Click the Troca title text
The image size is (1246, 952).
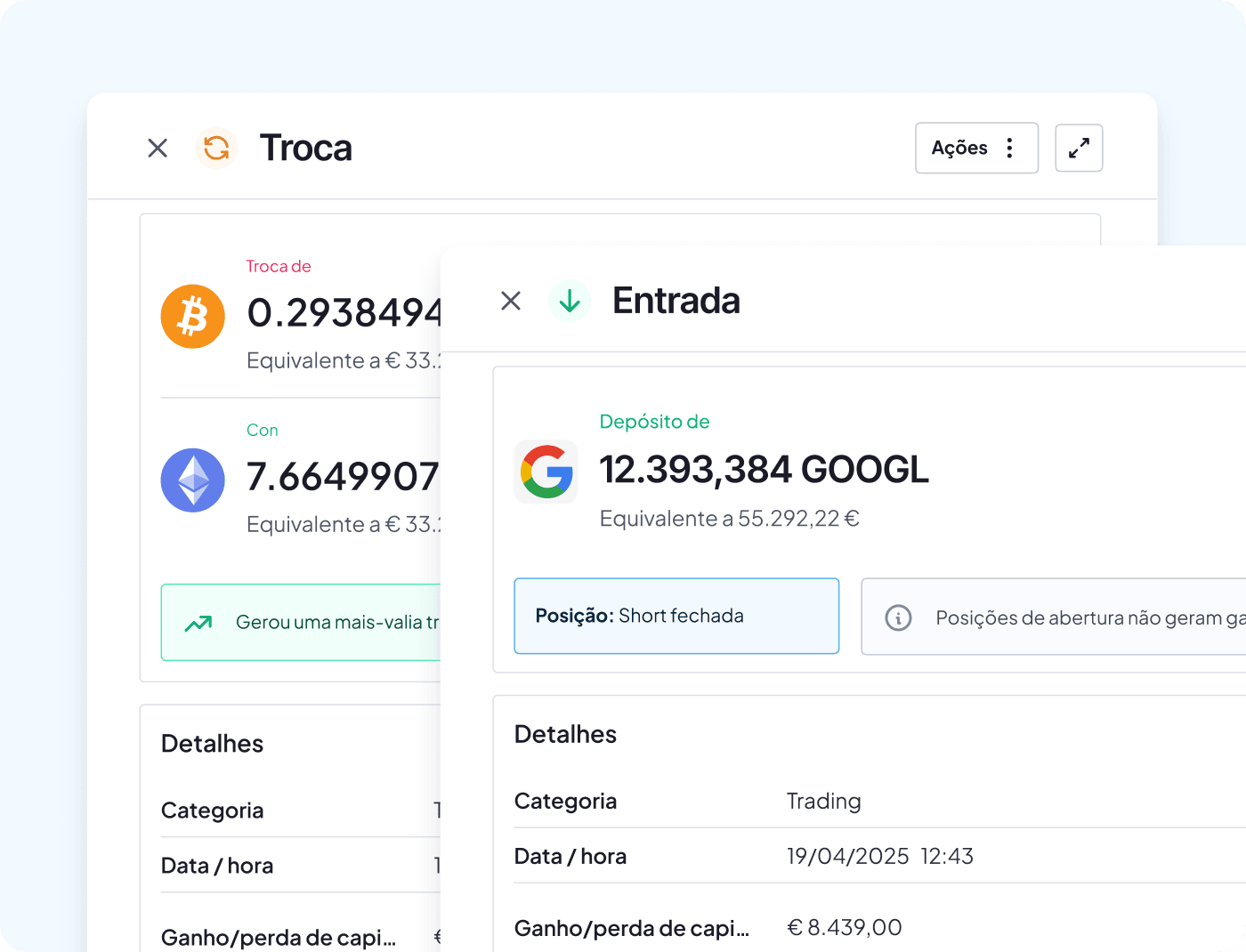click(x=305, y=148)
